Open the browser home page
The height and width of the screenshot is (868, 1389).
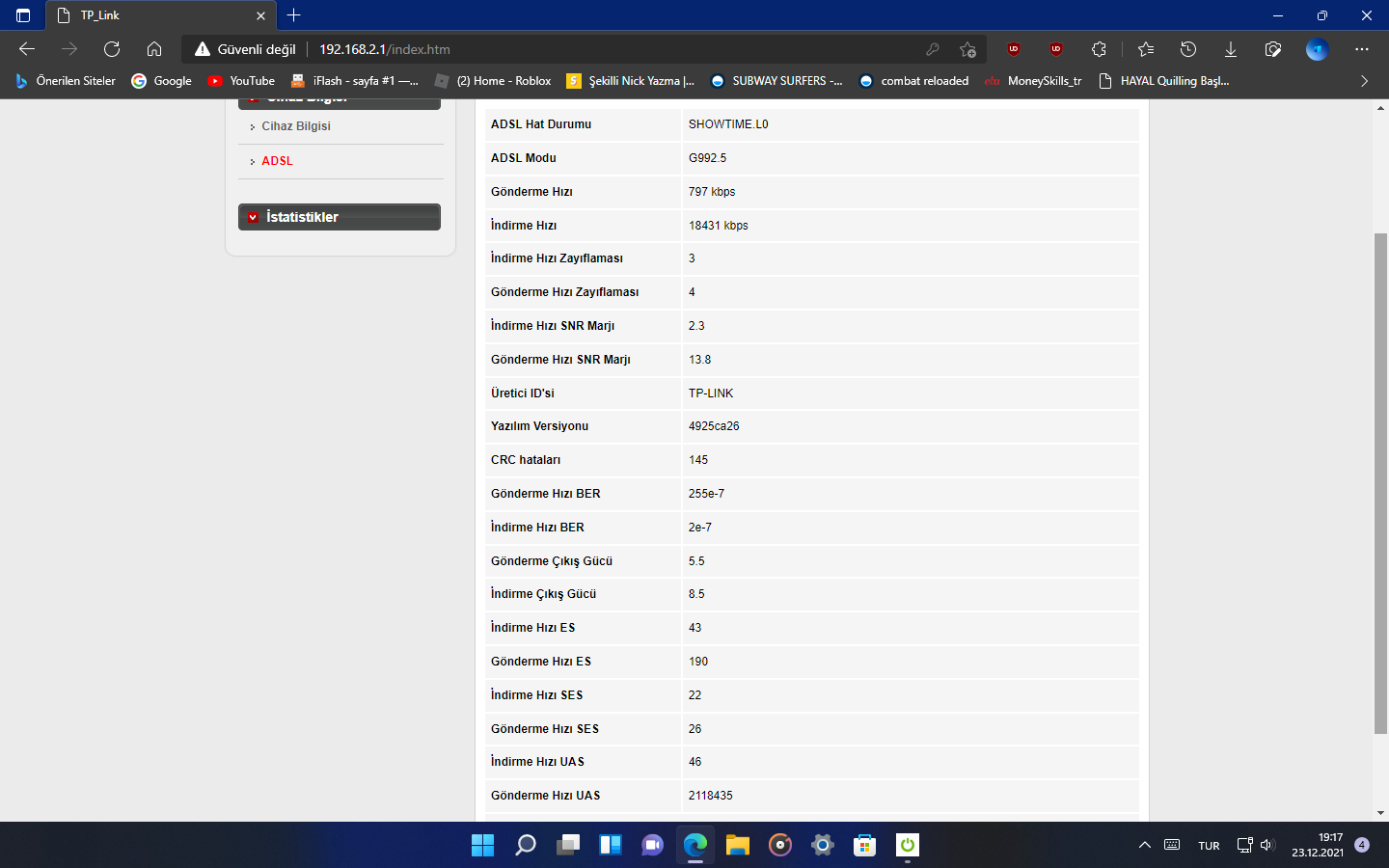click(x=154, y=49)
